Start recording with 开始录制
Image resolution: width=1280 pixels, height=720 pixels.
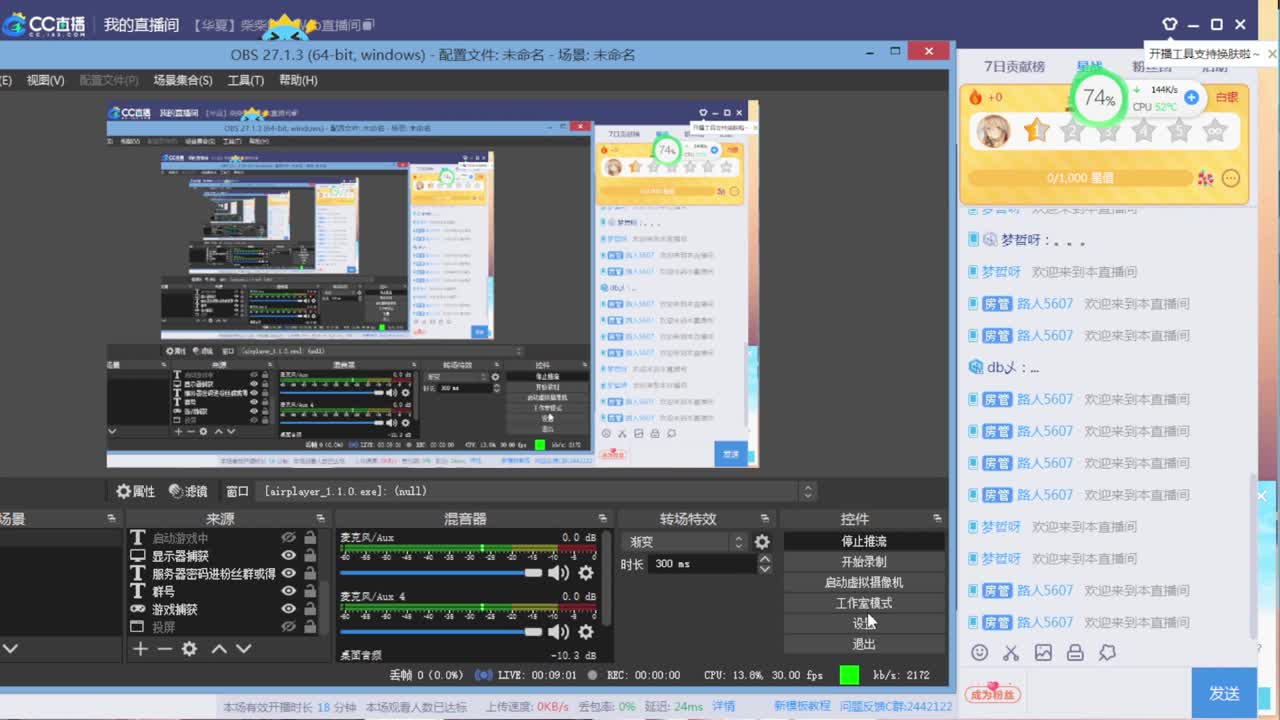864,562
